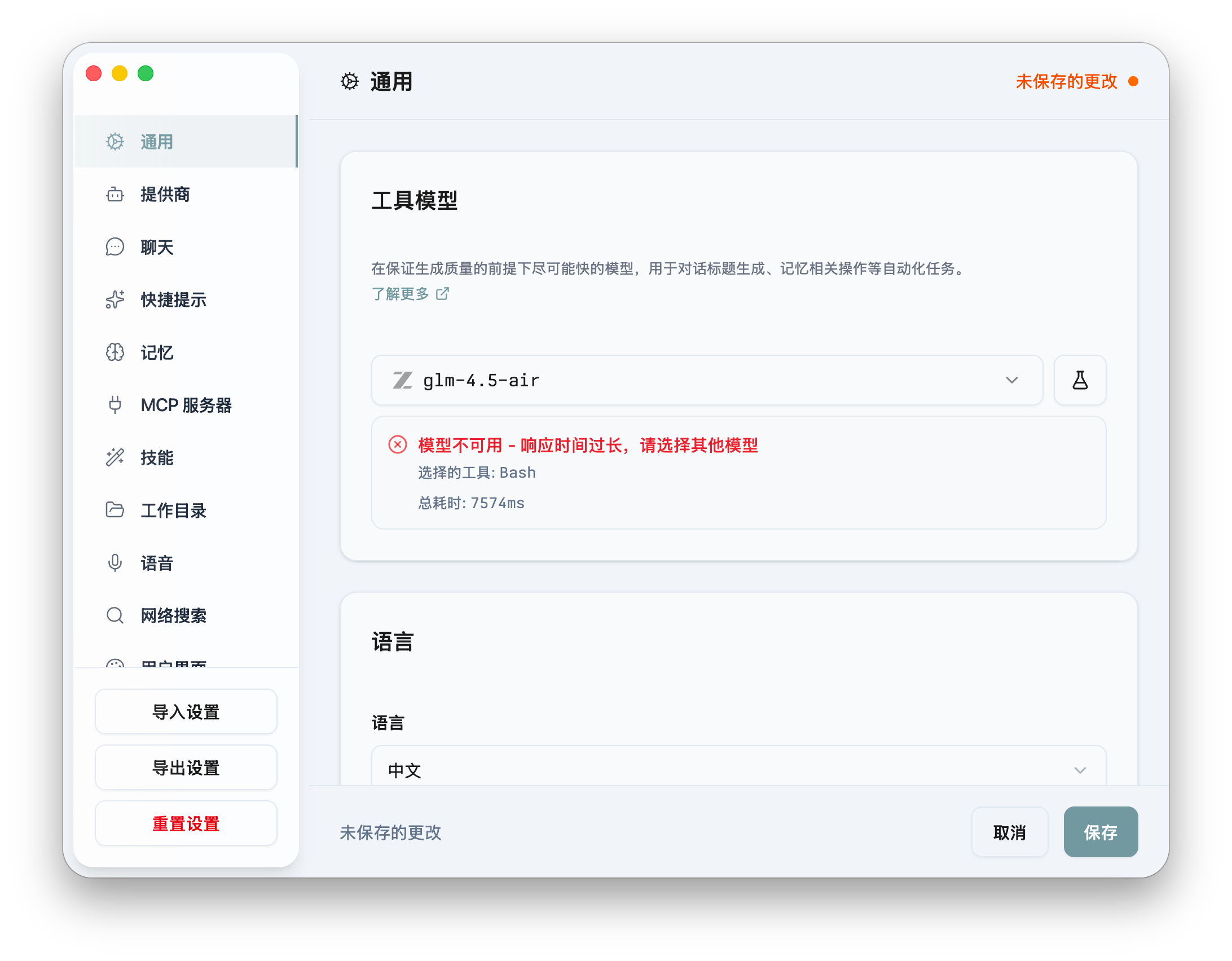The width and height of the screenshot is (1232, 961).
Task: Select the 通用 gear icon in sidebar
Action: [x=115, y=142]
